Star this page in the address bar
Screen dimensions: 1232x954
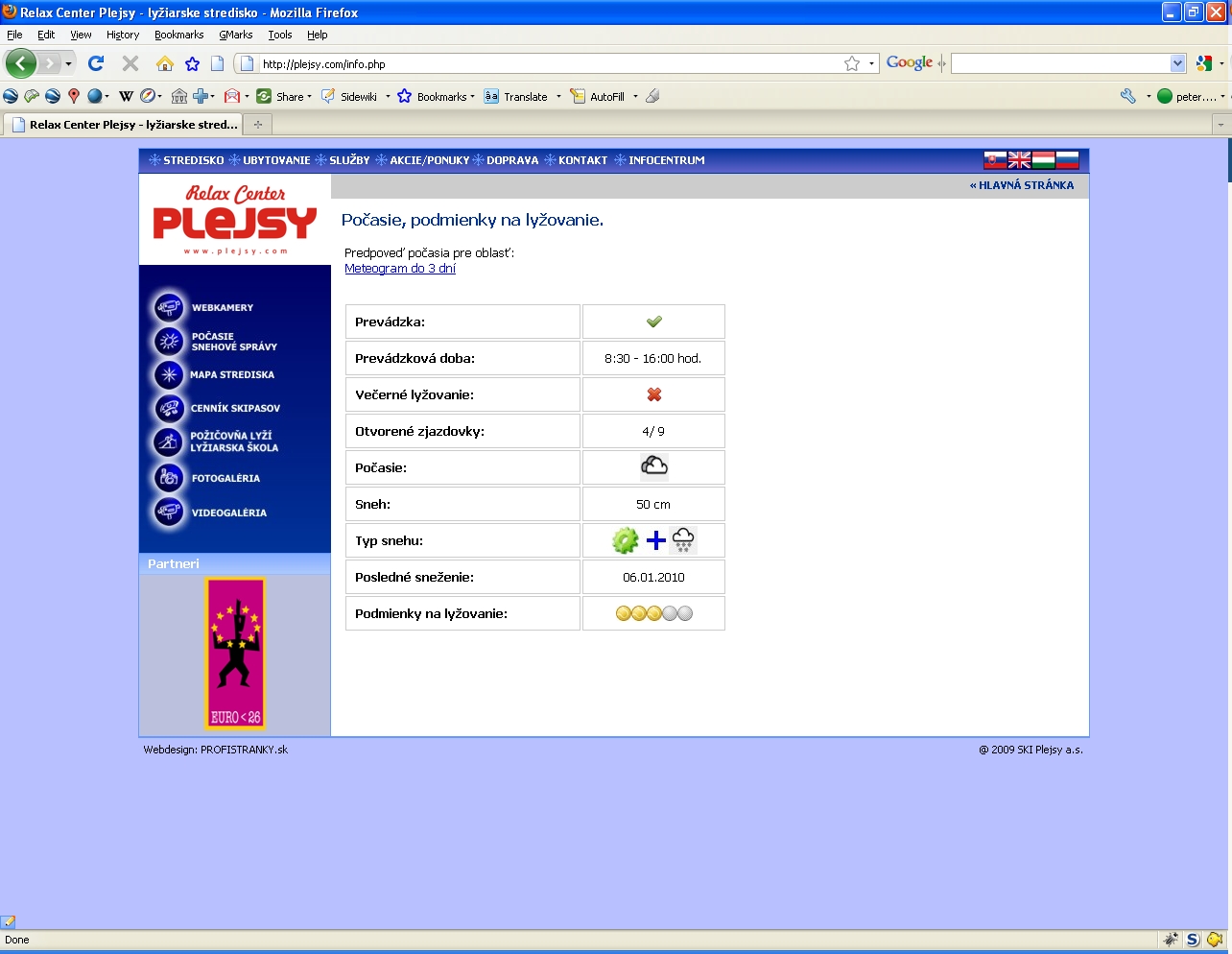tap(852, 63)
